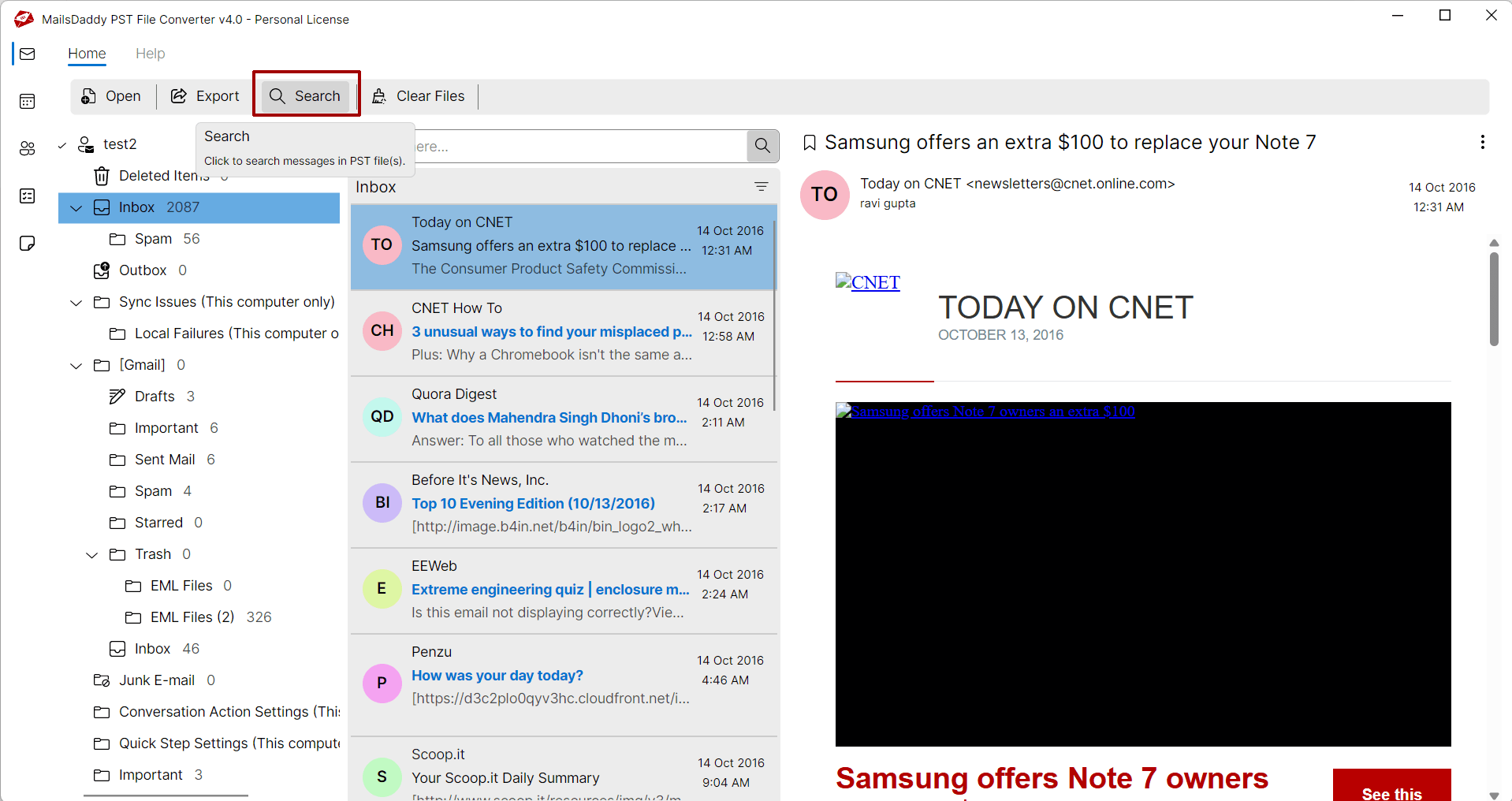Click the Open file toolbar button
Image resolution: width=1512 pixels, height=801 pixels.
[111, 96]
